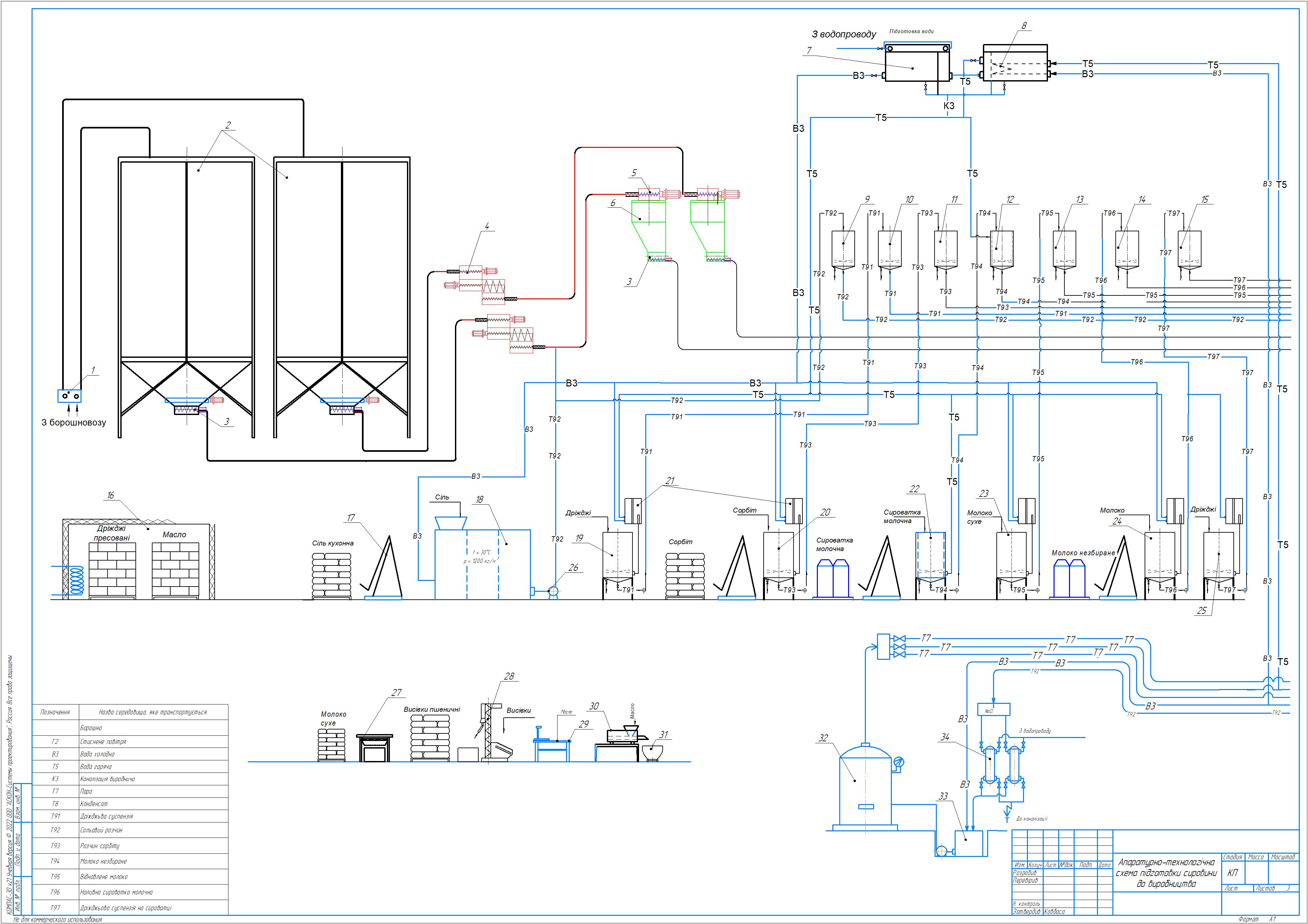The image size is (1308, 924).
Task: Click the NaCl box above the filters
Action: (x=993, y=709)
